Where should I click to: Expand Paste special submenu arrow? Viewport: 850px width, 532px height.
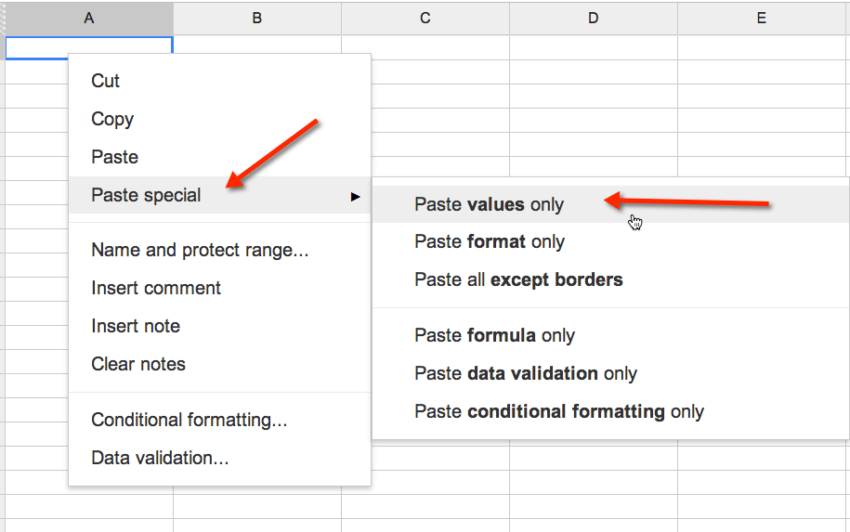(x=355, y=196)
